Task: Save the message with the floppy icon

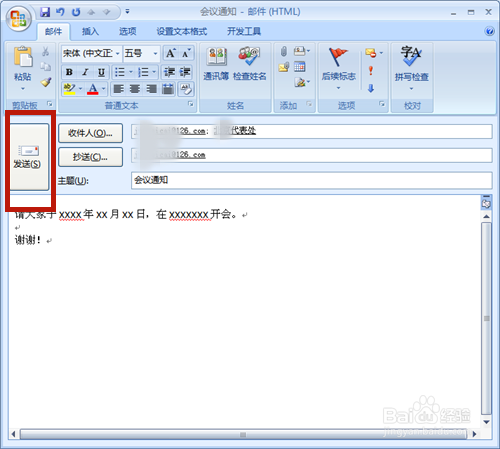Action: click(45, 12)
